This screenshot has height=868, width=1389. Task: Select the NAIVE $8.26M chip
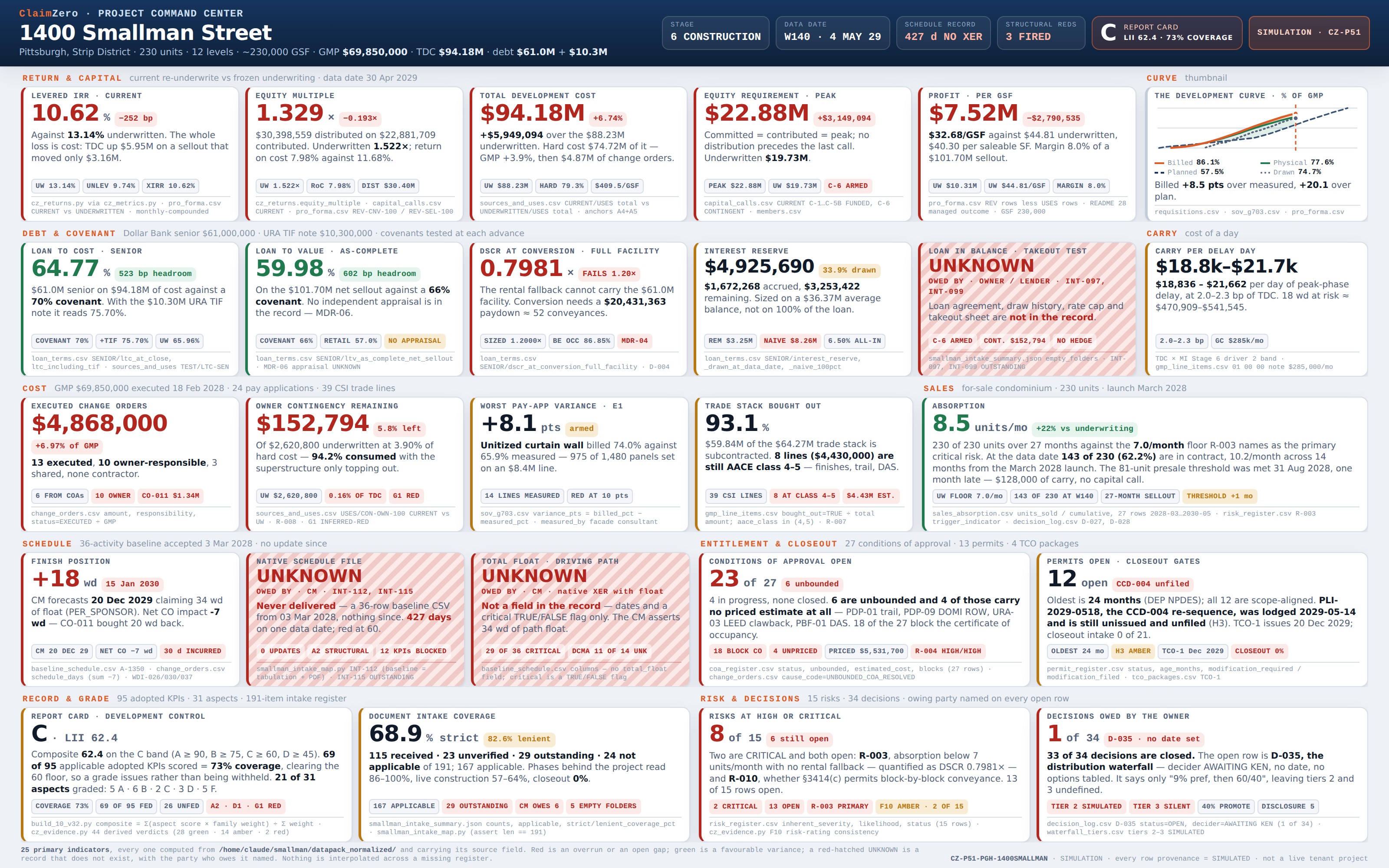point(790,341)
